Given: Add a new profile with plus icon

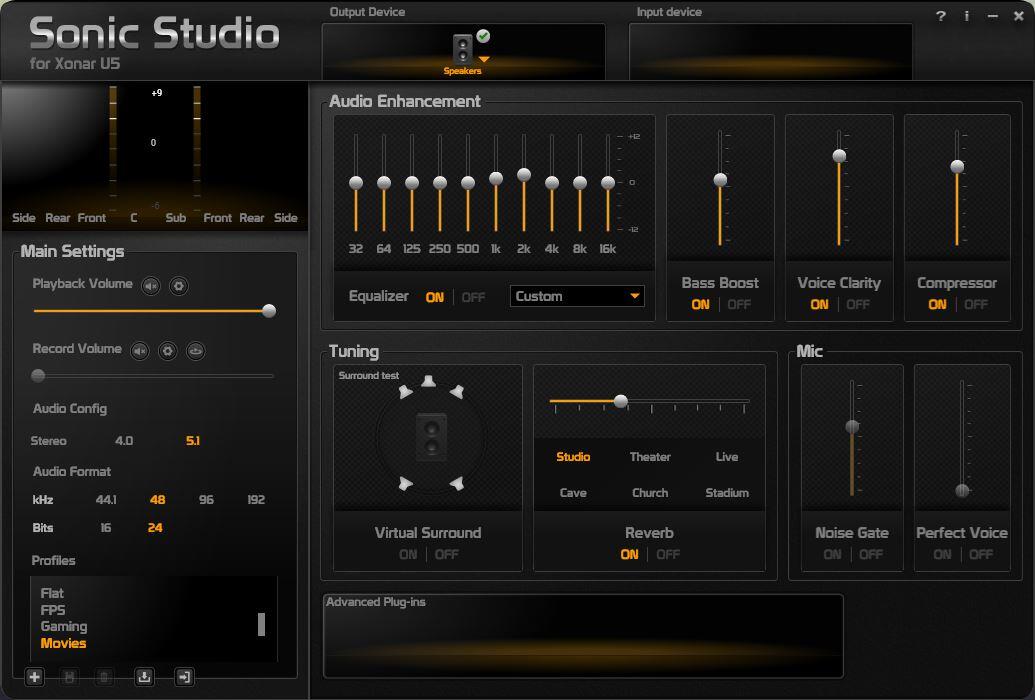Looking at the screenshot, I should [35, 677].
